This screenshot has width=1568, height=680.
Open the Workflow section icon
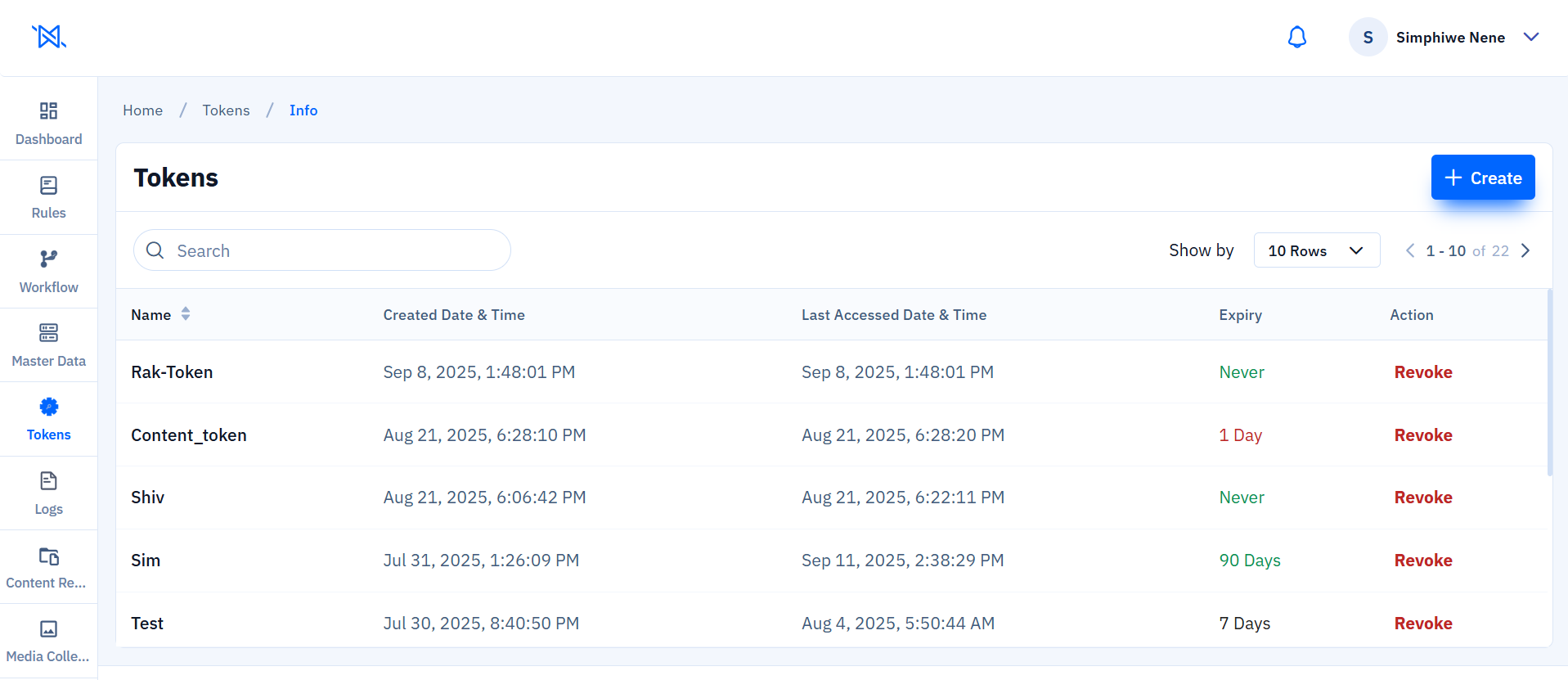48,259
